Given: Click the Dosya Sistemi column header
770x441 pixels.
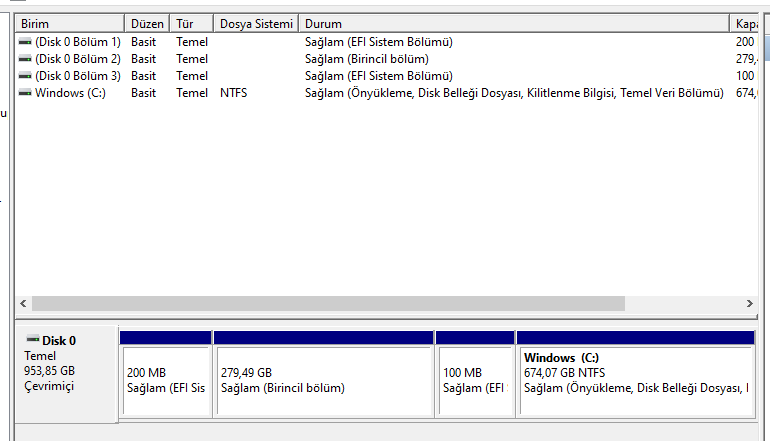Looking at the screenshot, I should [x=257, y=22].
